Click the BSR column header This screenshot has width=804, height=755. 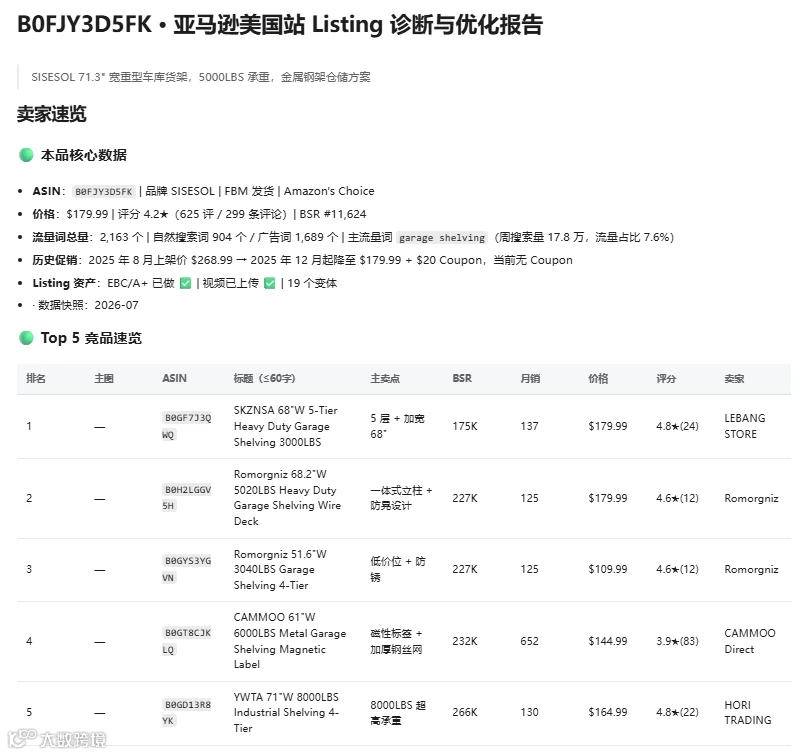click(x=462, y=379)
